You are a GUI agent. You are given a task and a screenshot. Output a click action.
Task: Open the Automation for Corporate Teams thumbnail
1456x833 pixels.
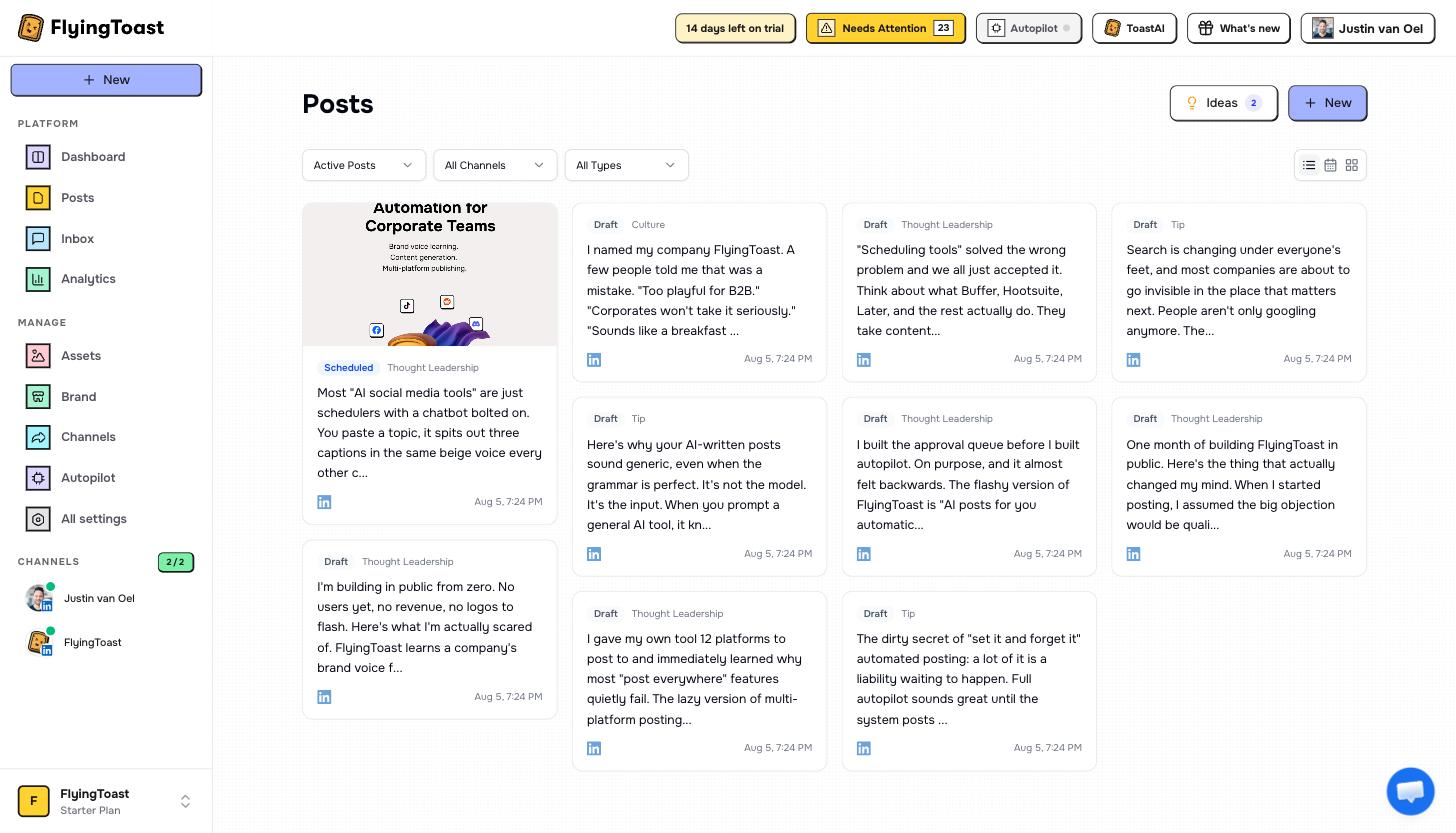[x=430, y=274]
